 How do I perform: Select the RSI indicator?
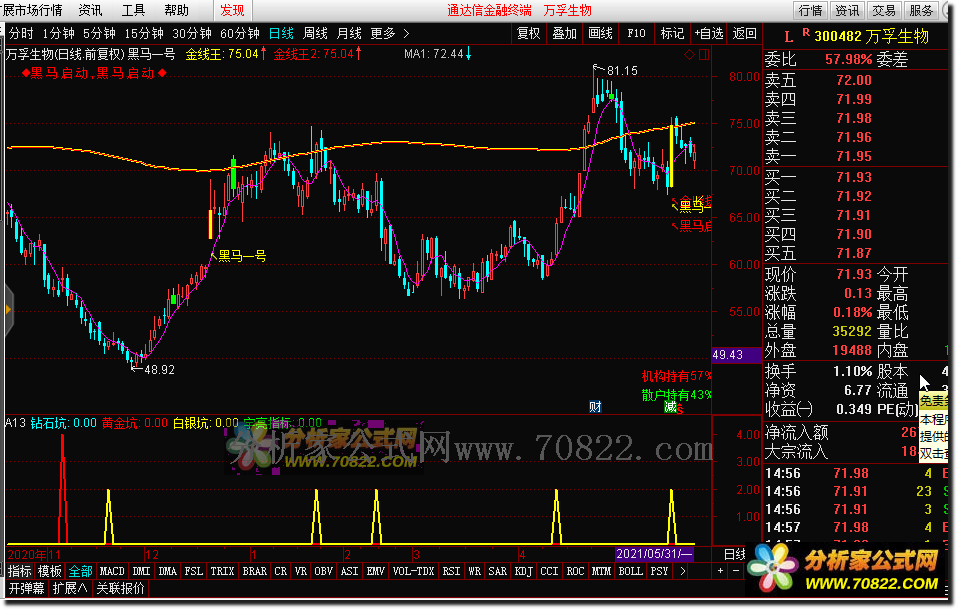point(452,571)
